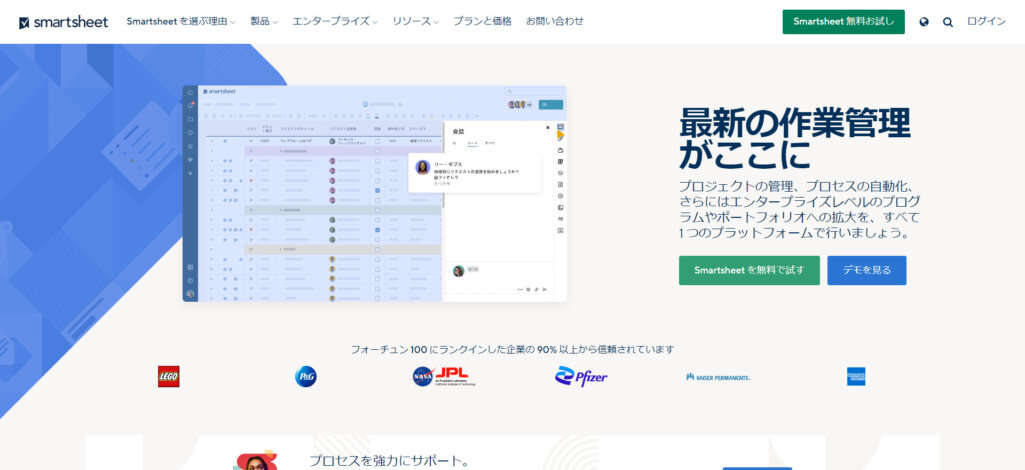Click the Smartsheet logo in the header
The height and width of the screenshot is (470, 1025).
(x=63, y=22)
